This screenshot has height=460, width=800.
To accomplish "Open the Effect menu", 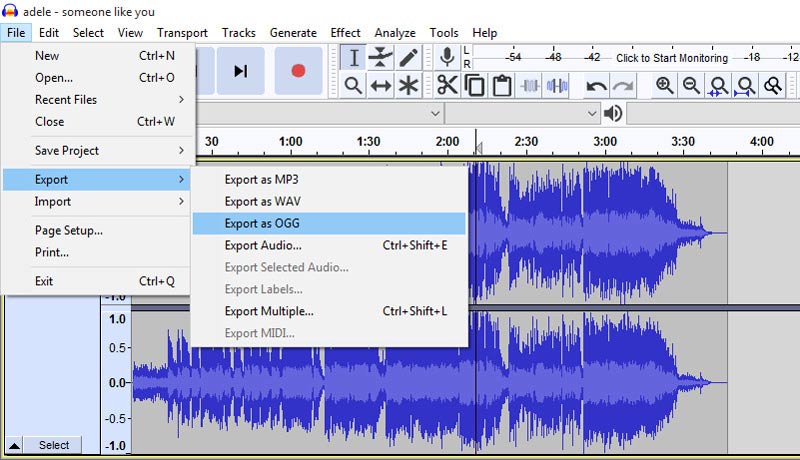I will coord(345,33).
